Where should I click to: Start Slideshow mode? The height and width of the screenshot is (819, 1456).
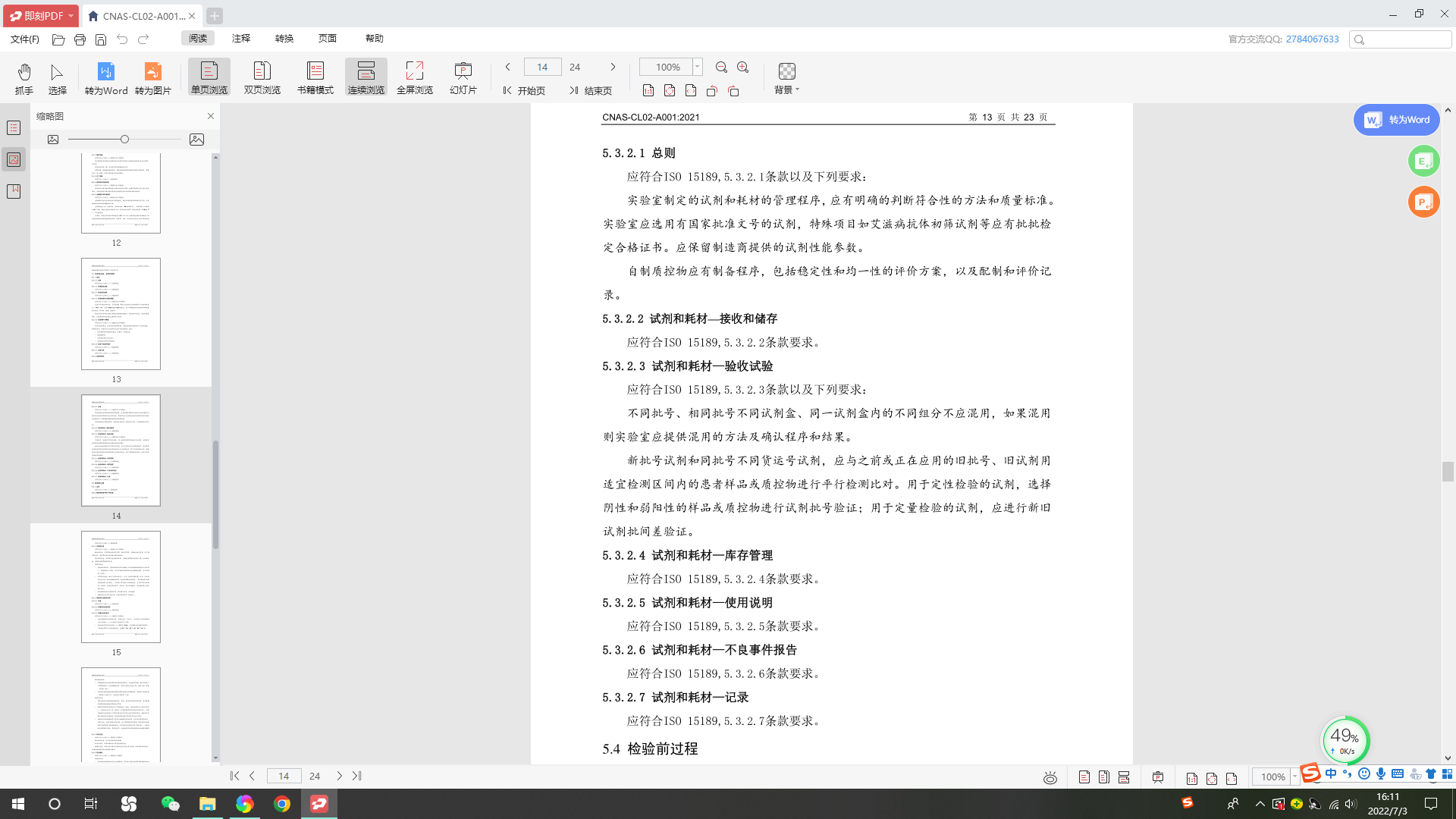pos(463,78)
